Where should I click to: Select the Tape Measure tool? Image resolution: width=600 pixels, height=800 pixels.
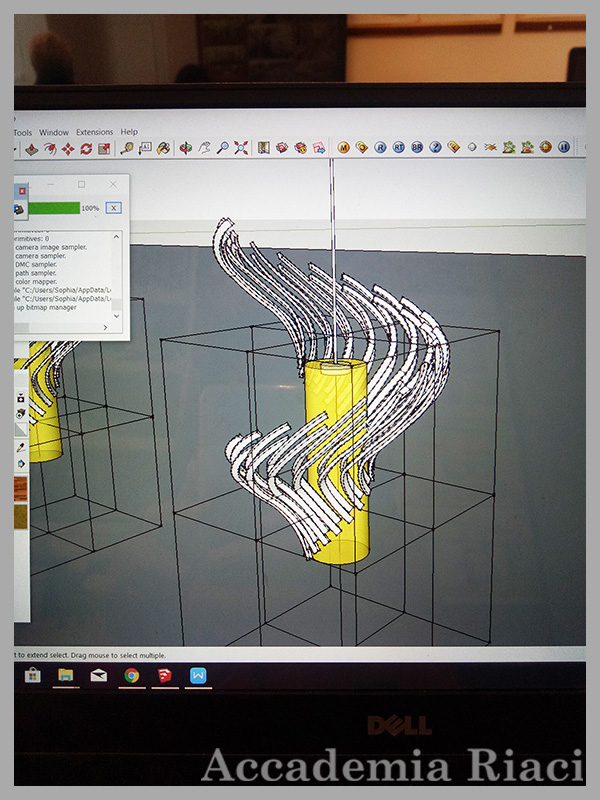tap(127, 148)
